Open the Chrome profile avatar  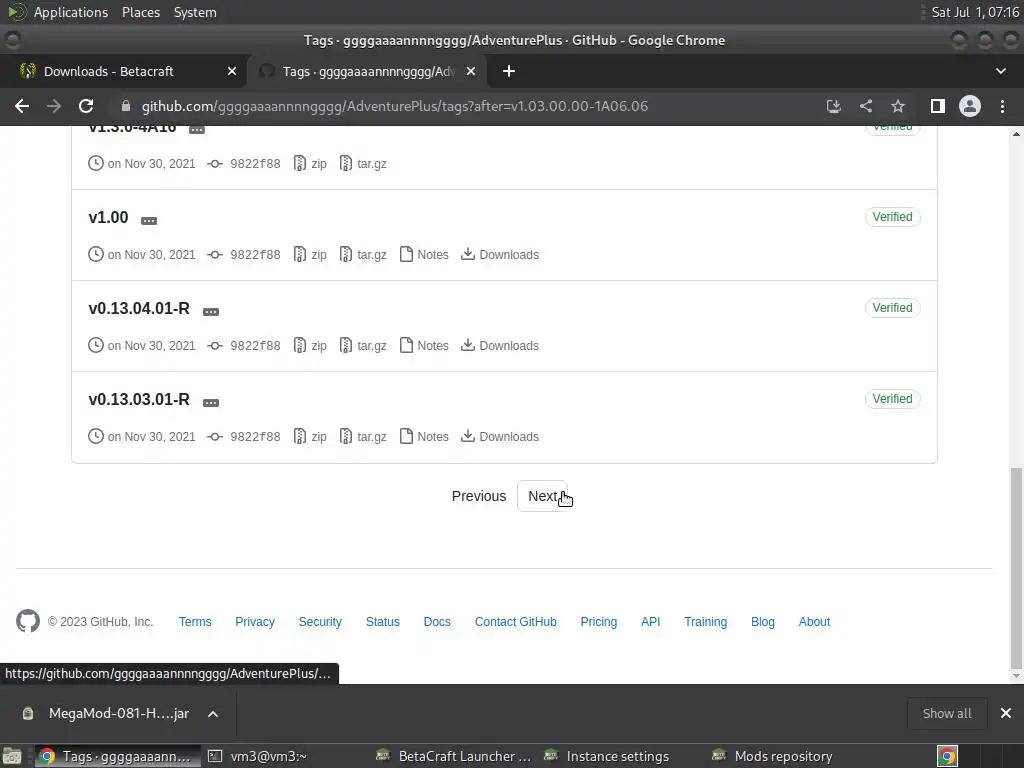click(x=970, y=106)
